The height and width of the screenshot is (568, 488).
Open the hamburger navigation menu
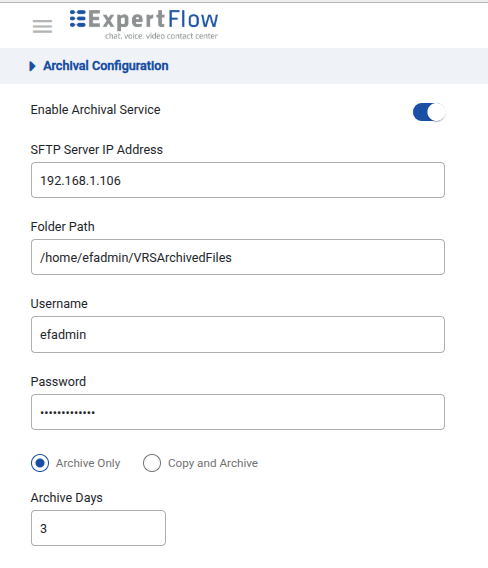(42, 26)
